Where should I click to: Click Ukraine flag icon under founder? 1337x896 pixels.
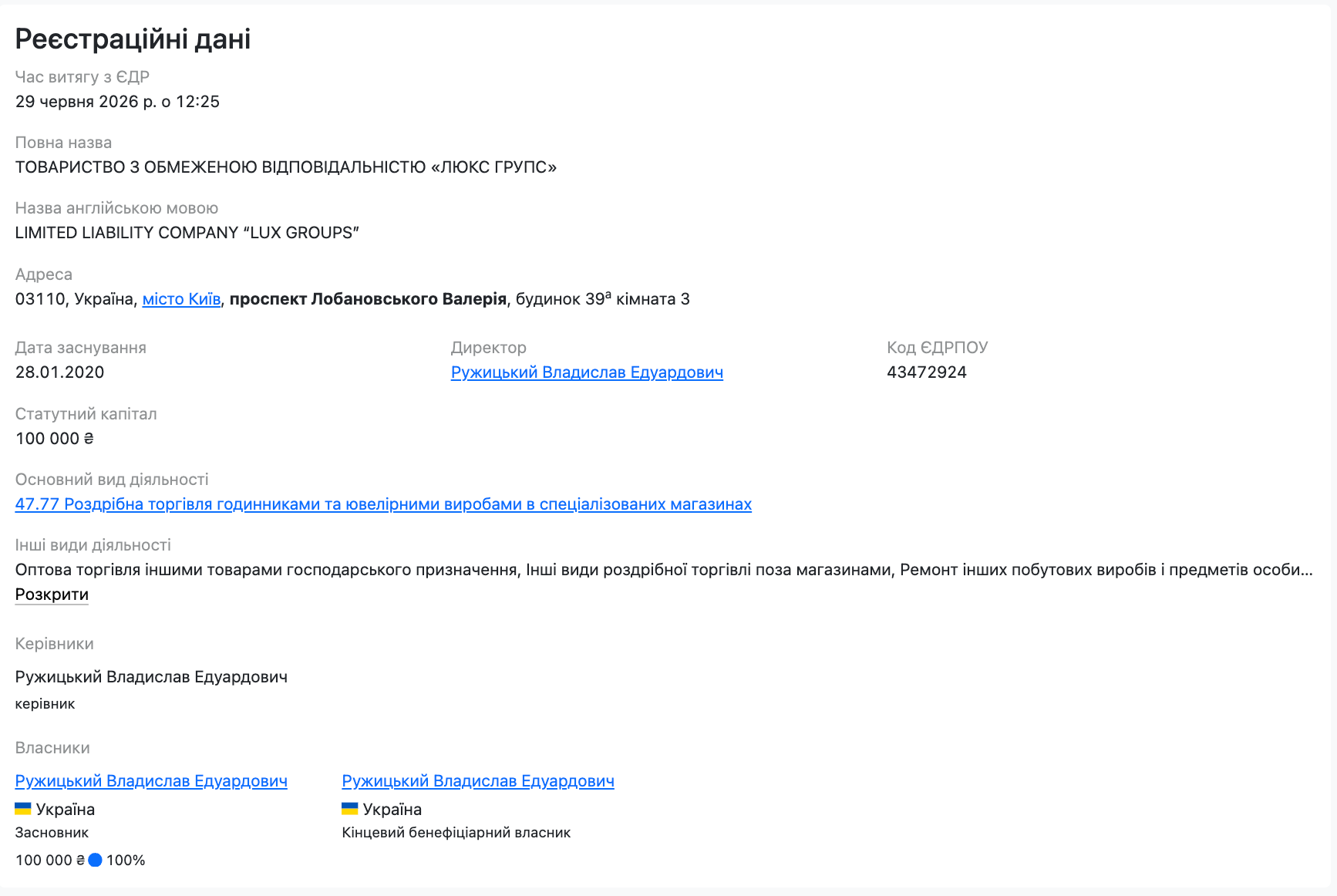23,809
